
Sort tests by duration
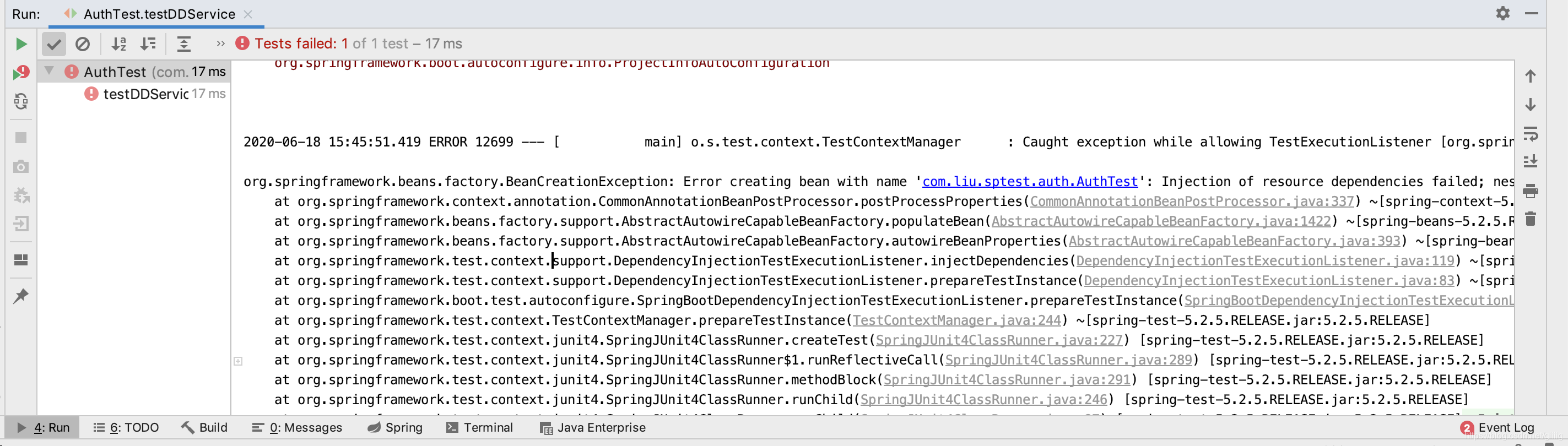point(148,44)
